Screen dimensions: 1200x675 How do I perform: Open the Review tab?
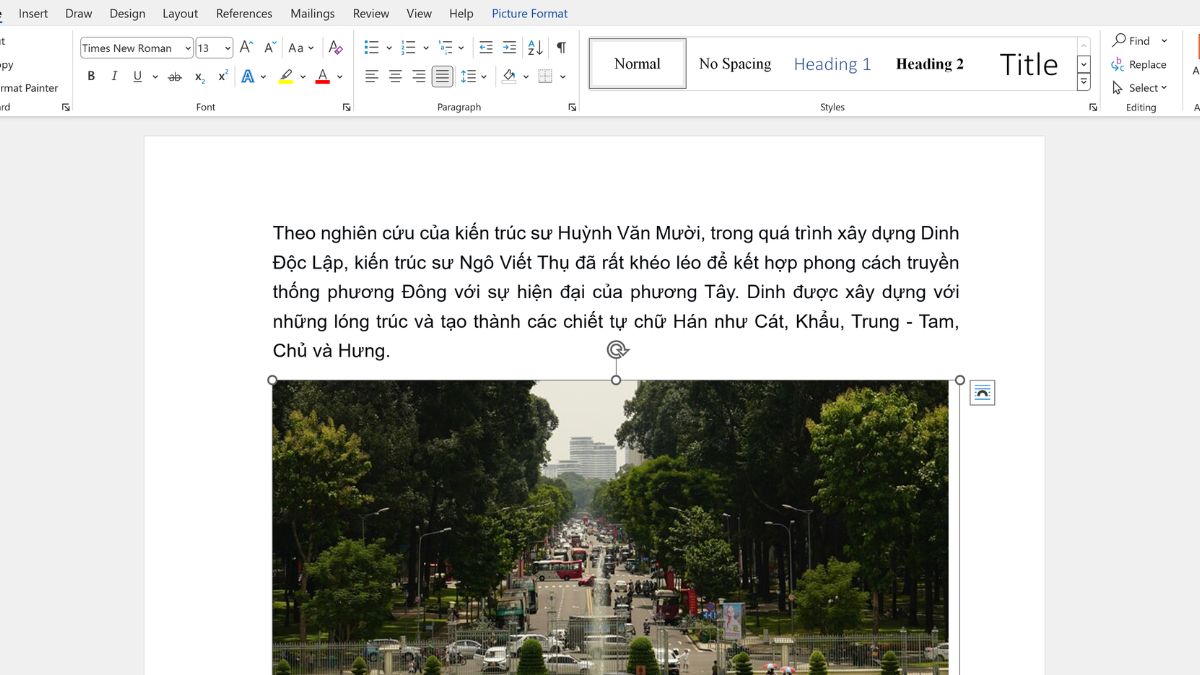371,14
